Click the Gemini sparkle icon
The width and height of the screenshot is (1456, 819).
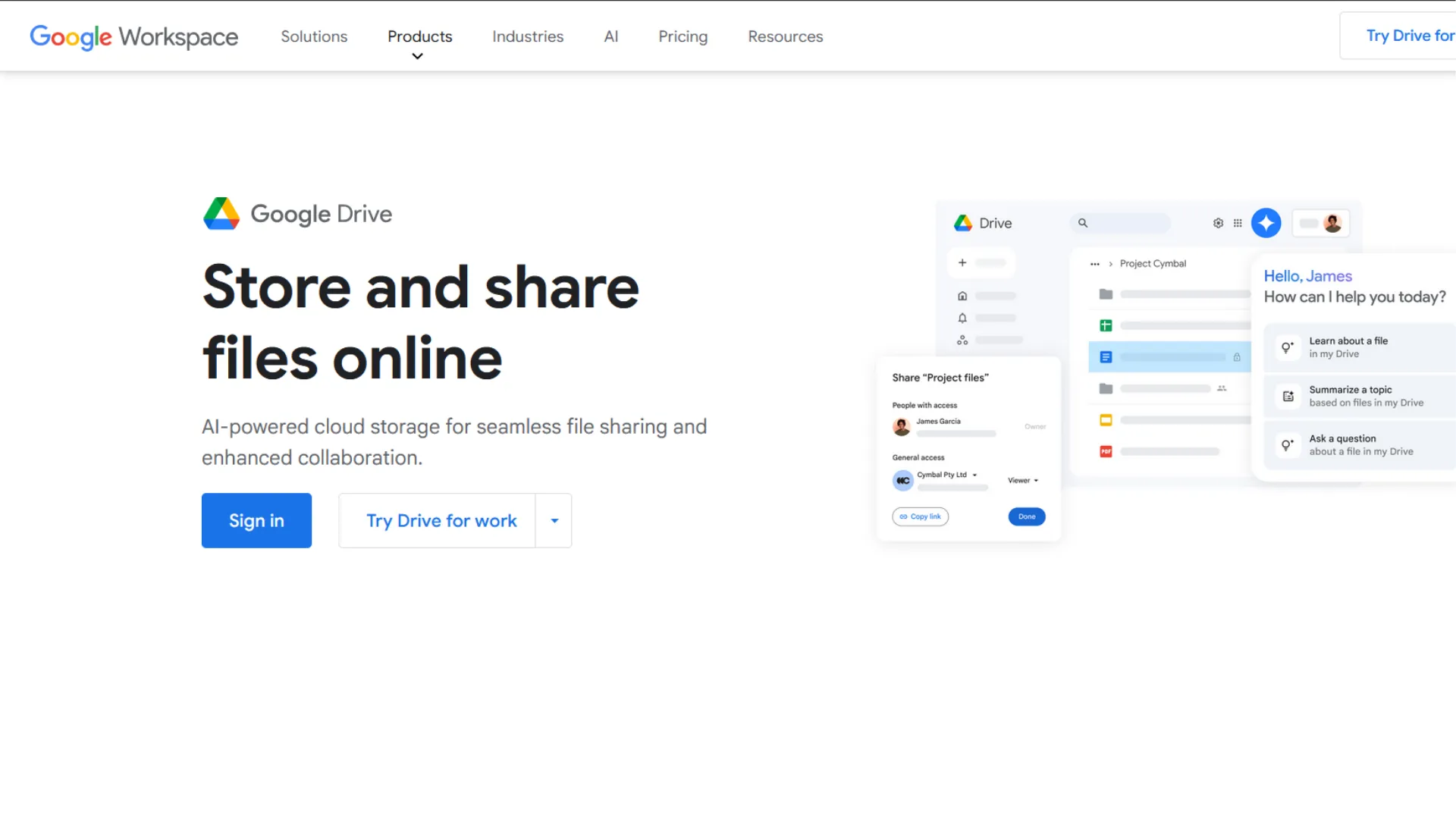point(1266,223)
